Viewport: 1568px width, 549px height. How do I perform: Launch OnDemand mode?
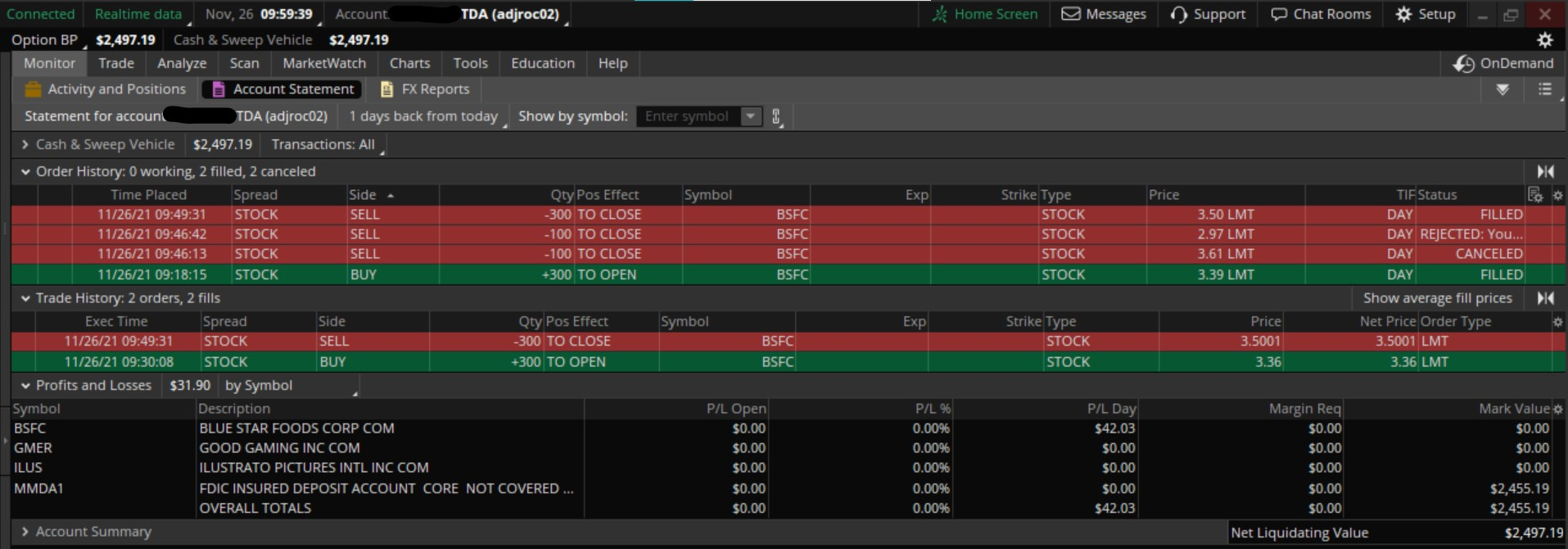[x=1503, y=63]
